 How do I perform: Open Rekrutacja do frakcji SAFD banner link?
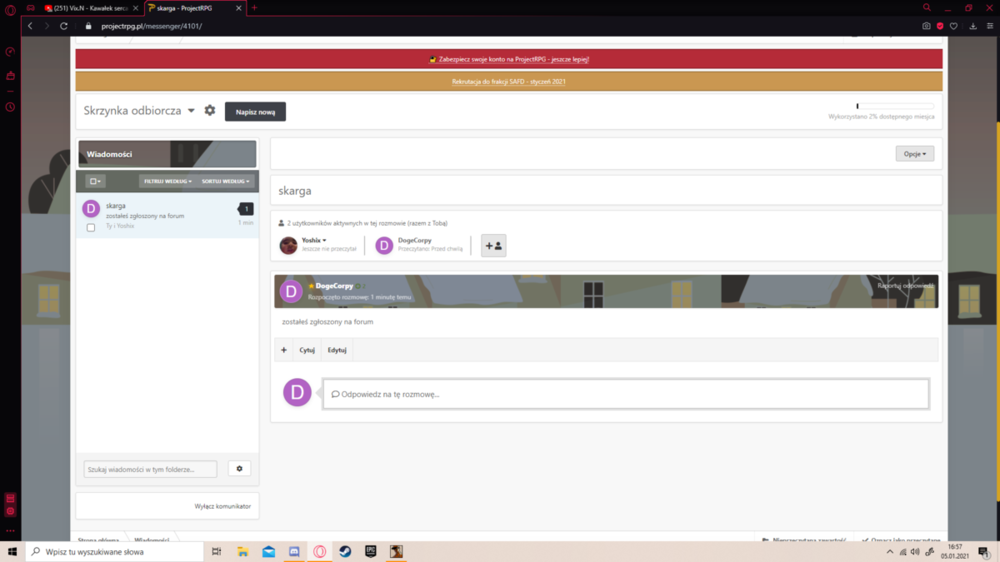(509, 82)
